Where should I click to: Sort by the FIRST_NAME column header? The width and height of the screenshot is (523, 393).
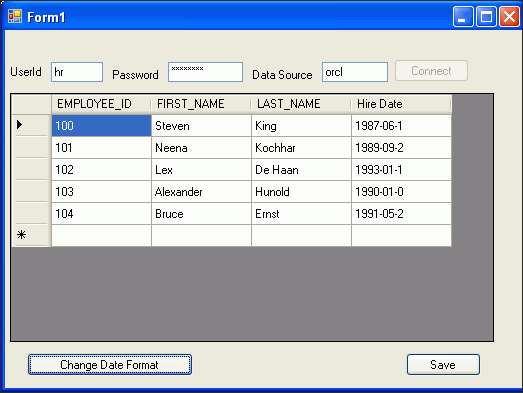[x=201, y=104]
